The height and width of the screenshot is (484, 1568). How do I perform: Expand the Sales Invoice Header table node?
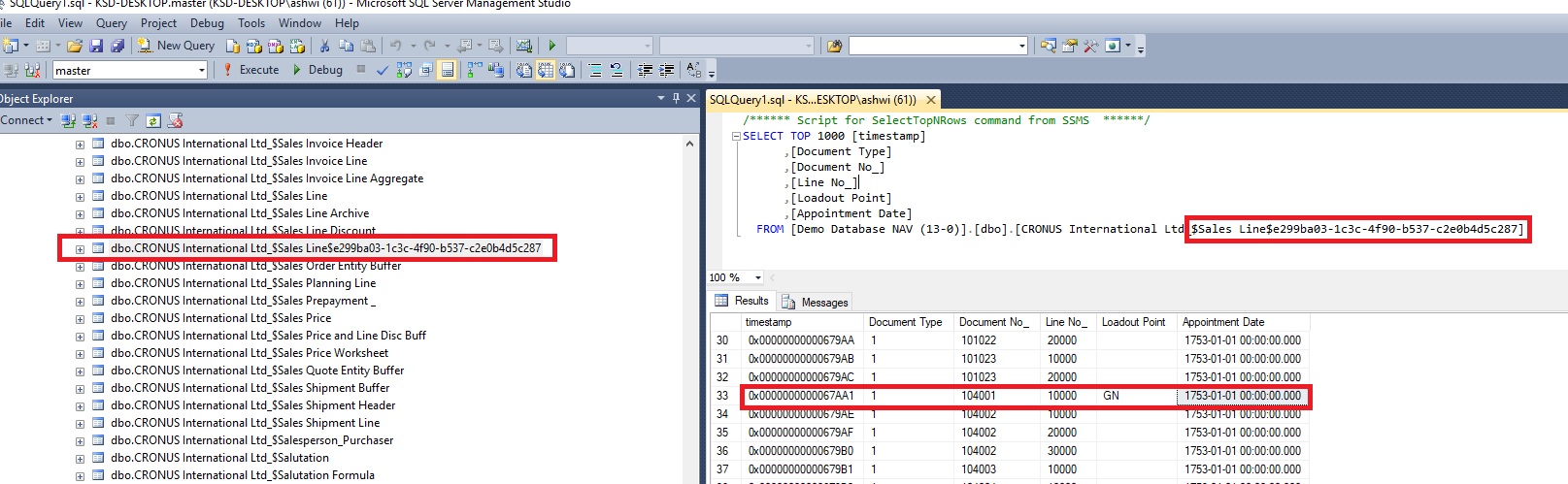(80, 145)
